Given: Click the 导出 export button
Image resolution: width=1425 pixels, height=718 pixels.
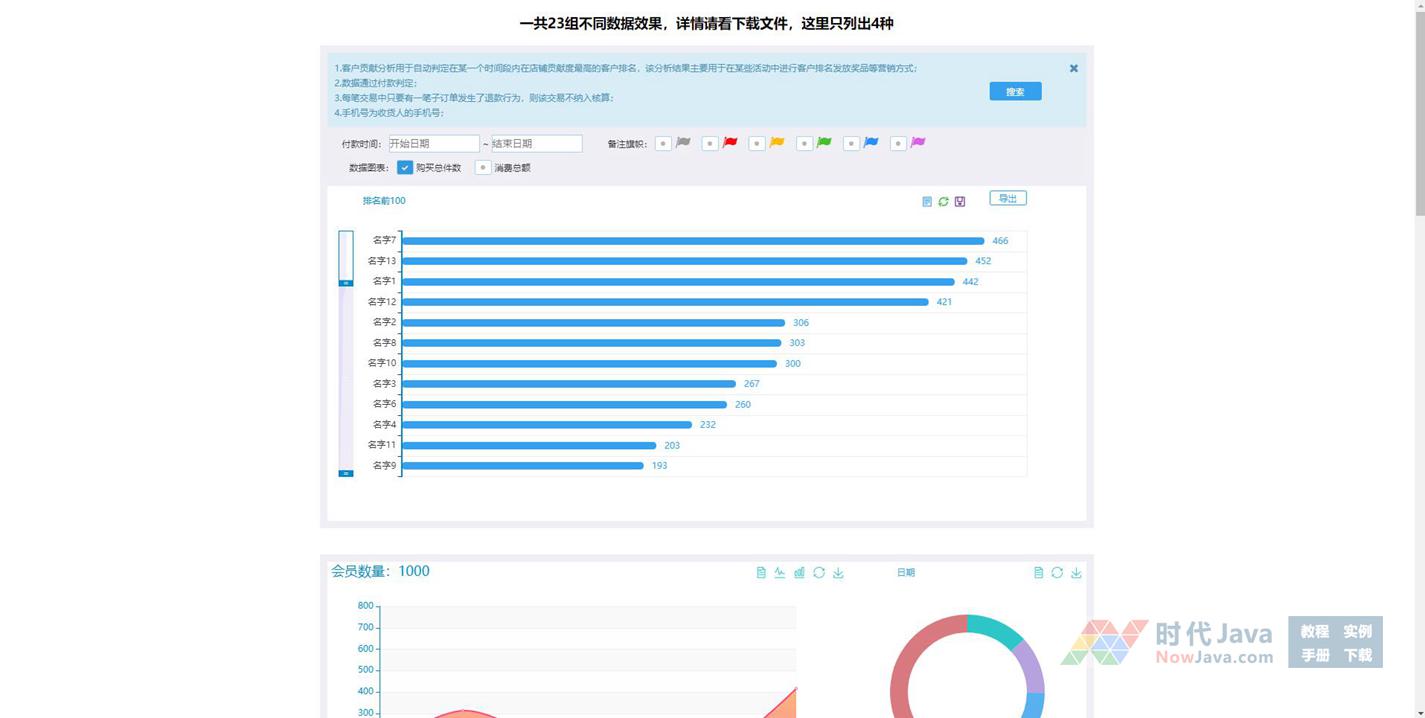Looking at the screenshot, I should point(1007,198).
